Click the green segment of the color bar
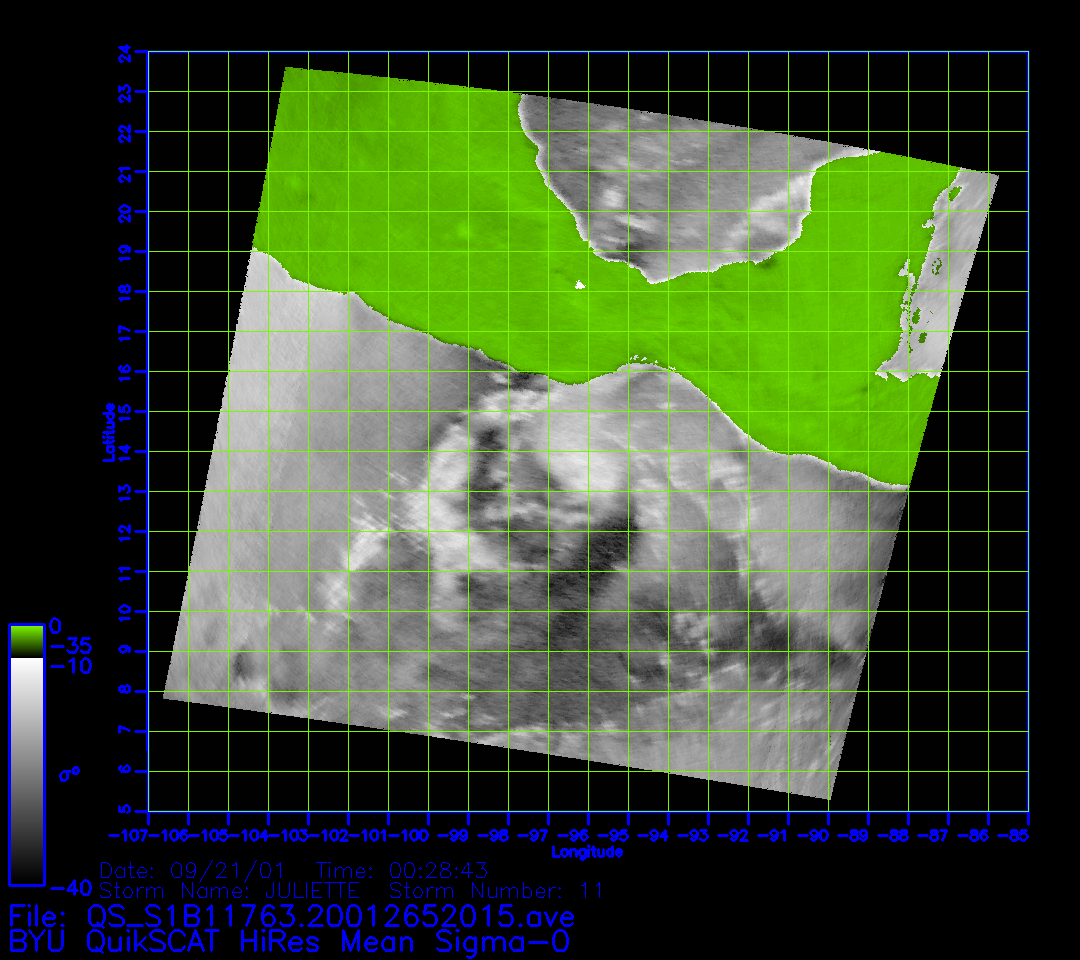This screenshot has width=1080, height=960. [x=26, y=640]
